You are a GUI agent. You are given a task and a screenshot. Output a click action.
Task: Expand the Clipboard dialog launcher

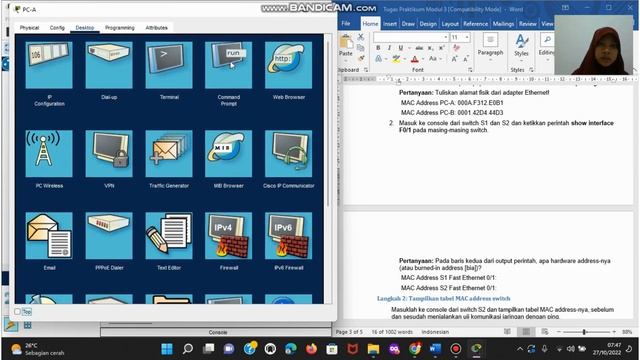(366, 70)
